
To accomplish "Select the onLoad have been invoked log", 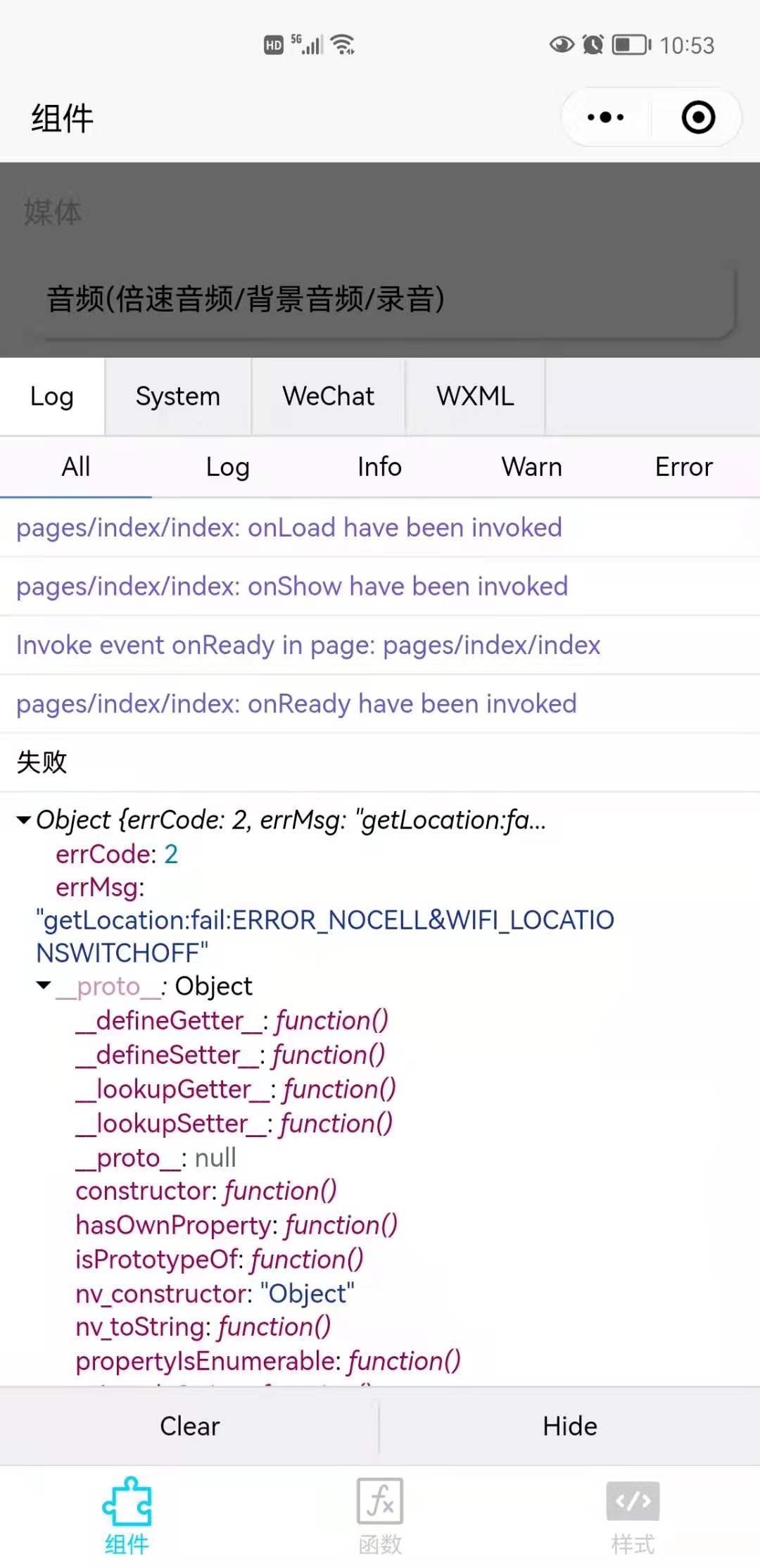I will pyautogui.click(x=380, y=527).
